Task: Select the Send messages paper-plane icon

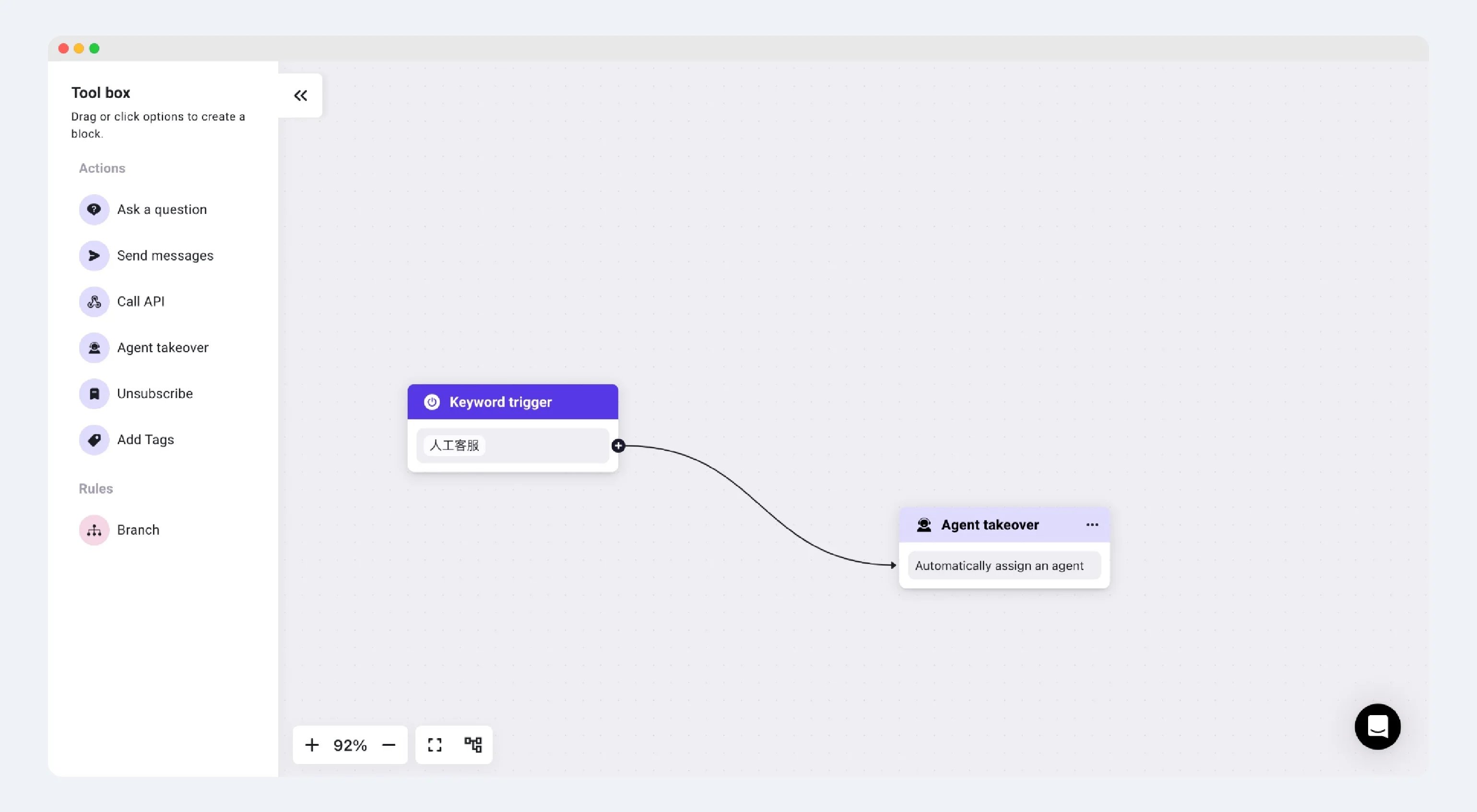Action: coord(94,256)
